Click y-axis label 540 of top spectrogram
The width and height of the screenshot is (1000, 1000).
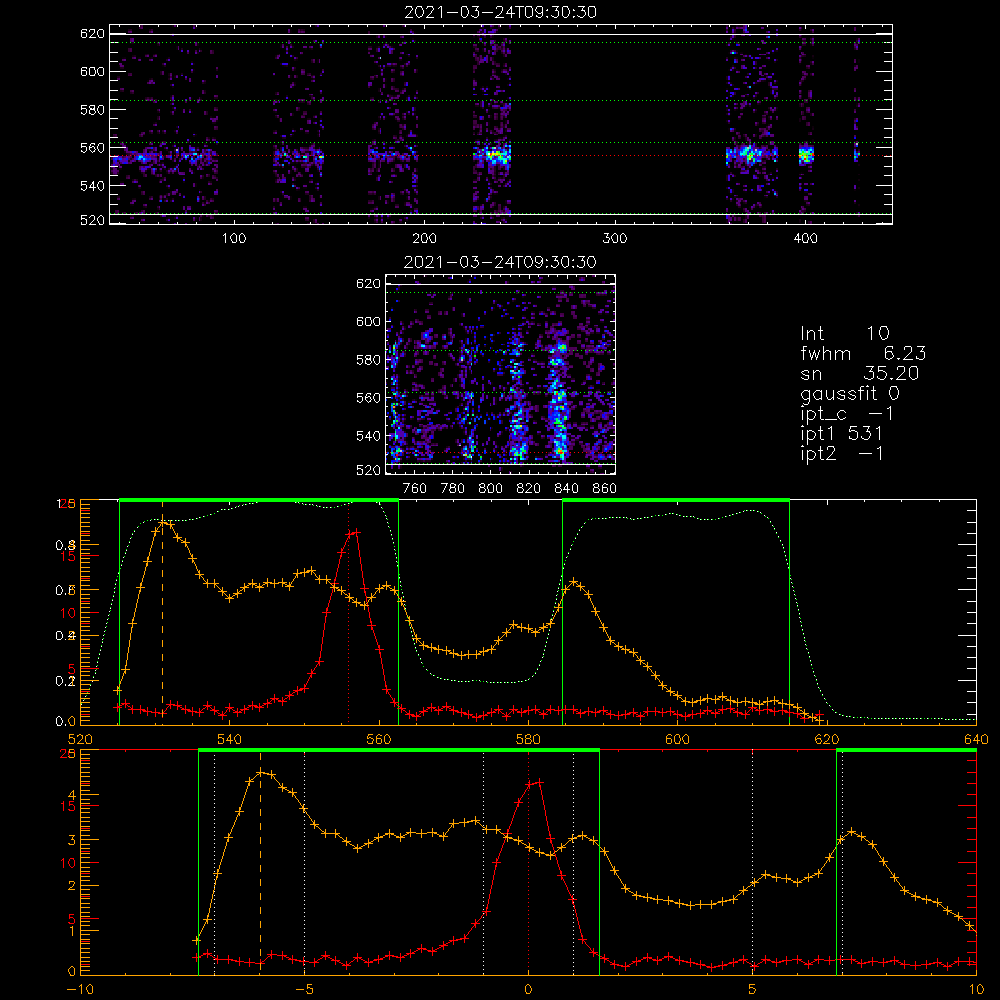(x=92, y=186)
